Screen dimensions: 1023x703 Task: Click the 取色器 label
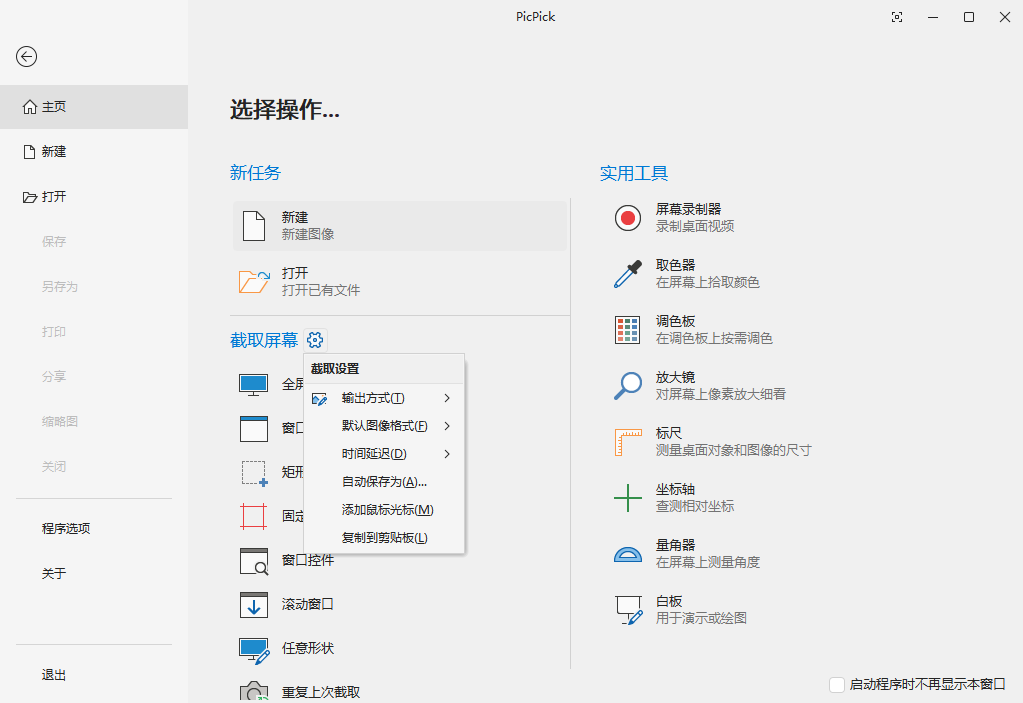point(675,265)
